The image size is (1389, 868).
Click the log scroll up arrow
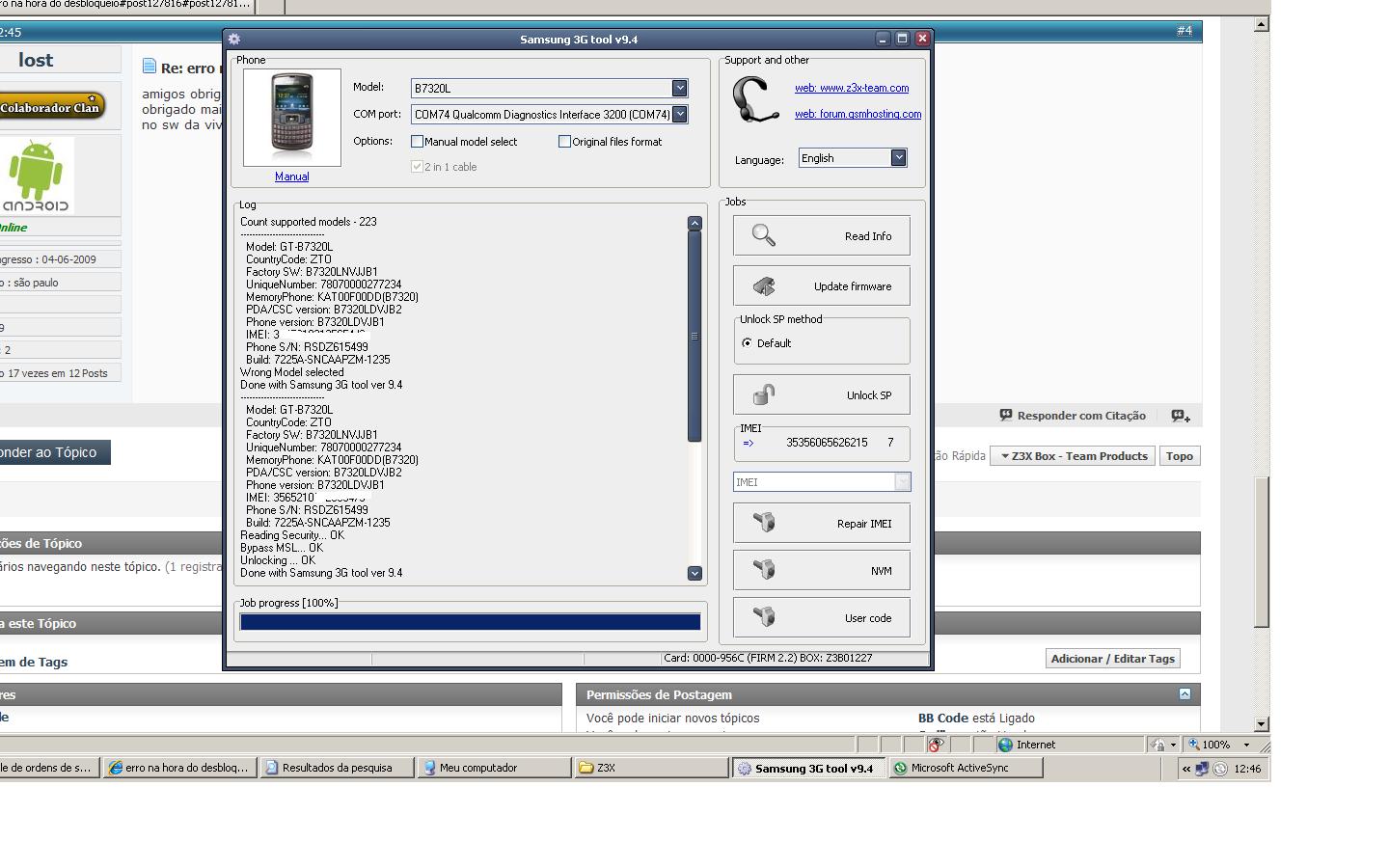pyautogui.click(x=694, y=223)
